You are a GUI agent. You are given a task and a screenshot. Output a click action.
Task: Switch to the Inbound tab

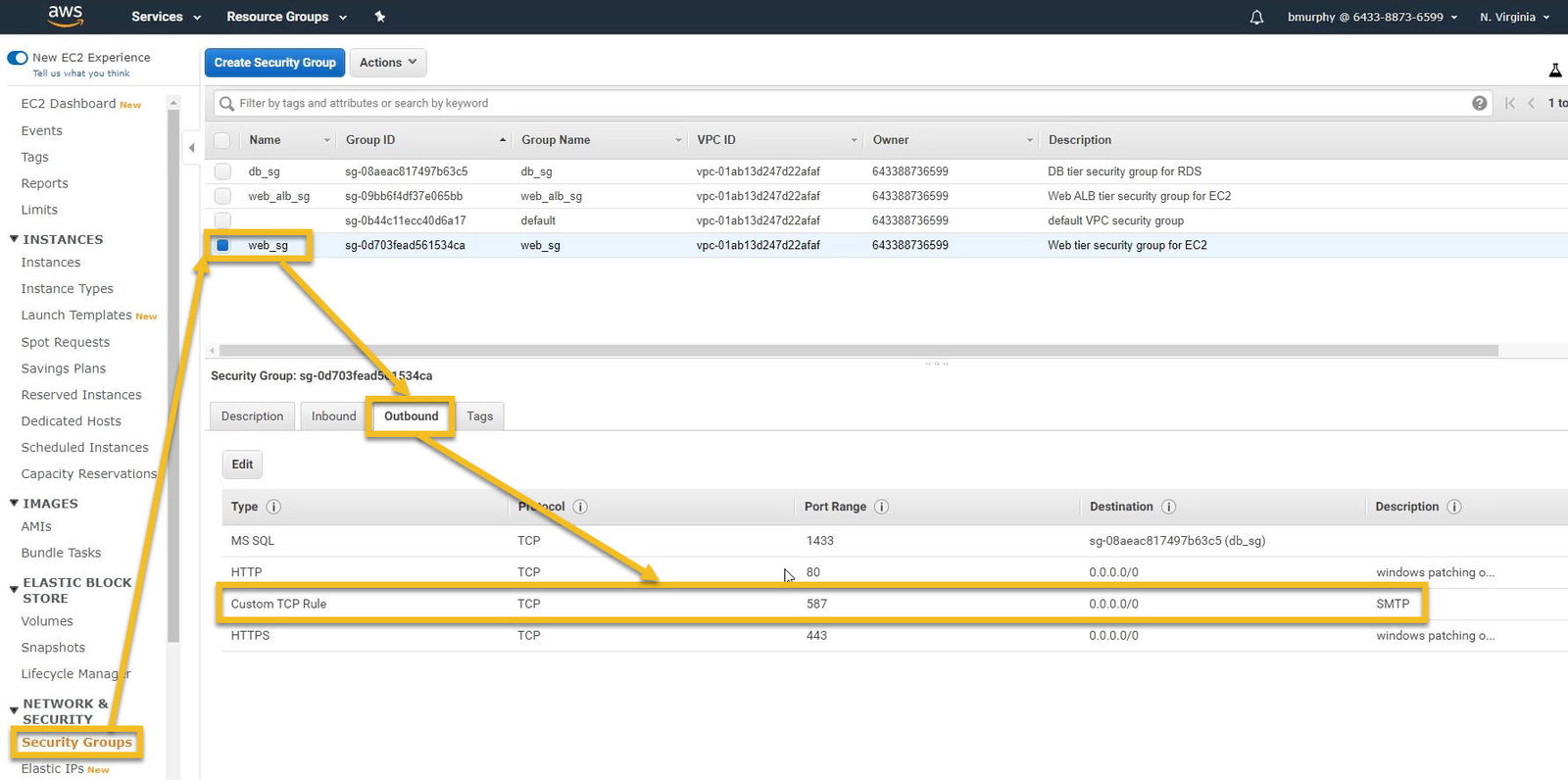pos(333,416)
